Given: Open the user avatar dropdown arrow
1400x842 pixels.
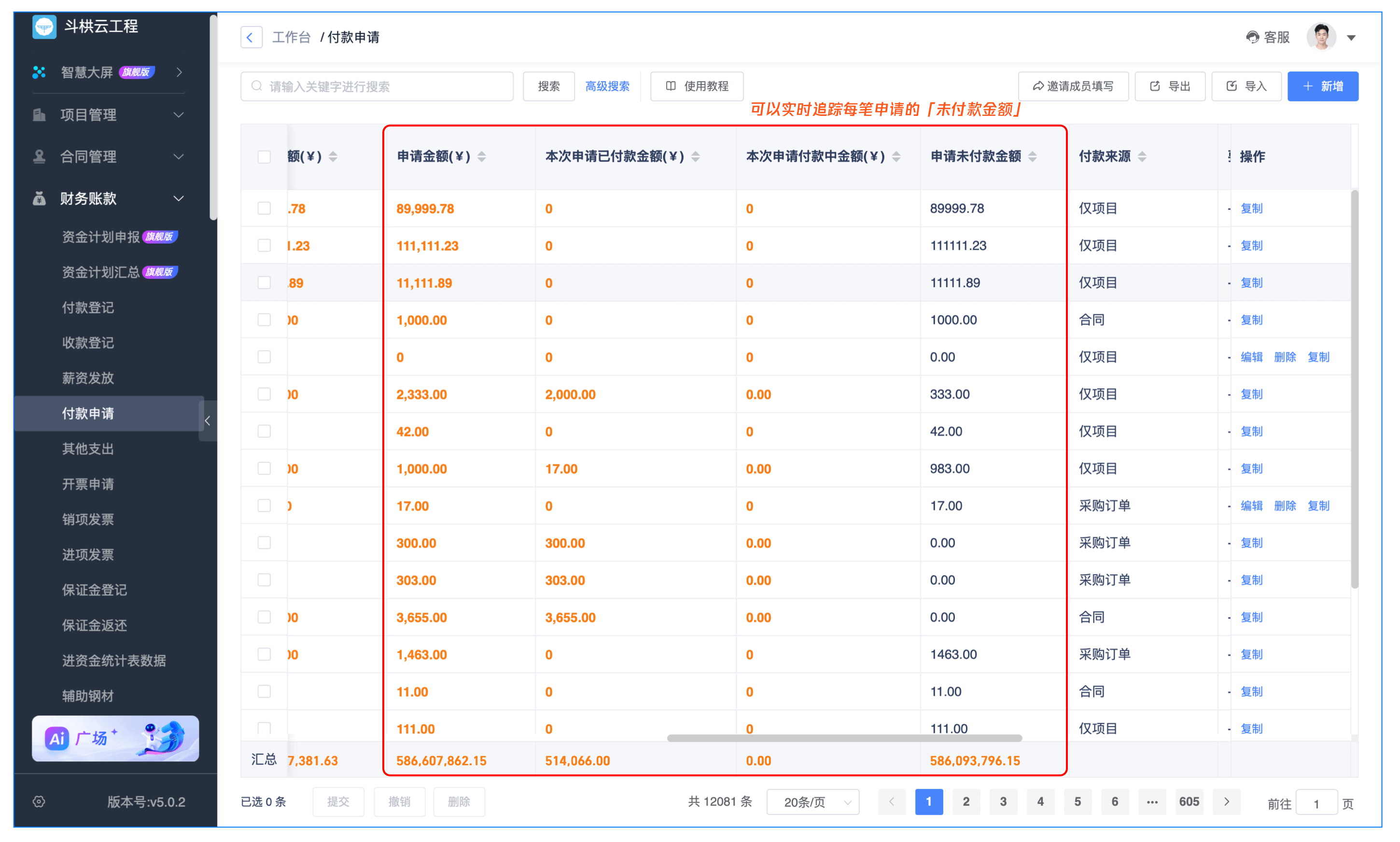Looking at the screenshot, I should pos(1351,38).
